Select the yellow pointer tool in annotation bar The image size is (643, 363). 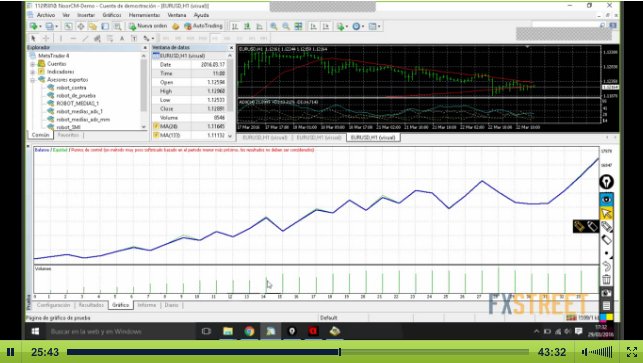coord(606,213)
